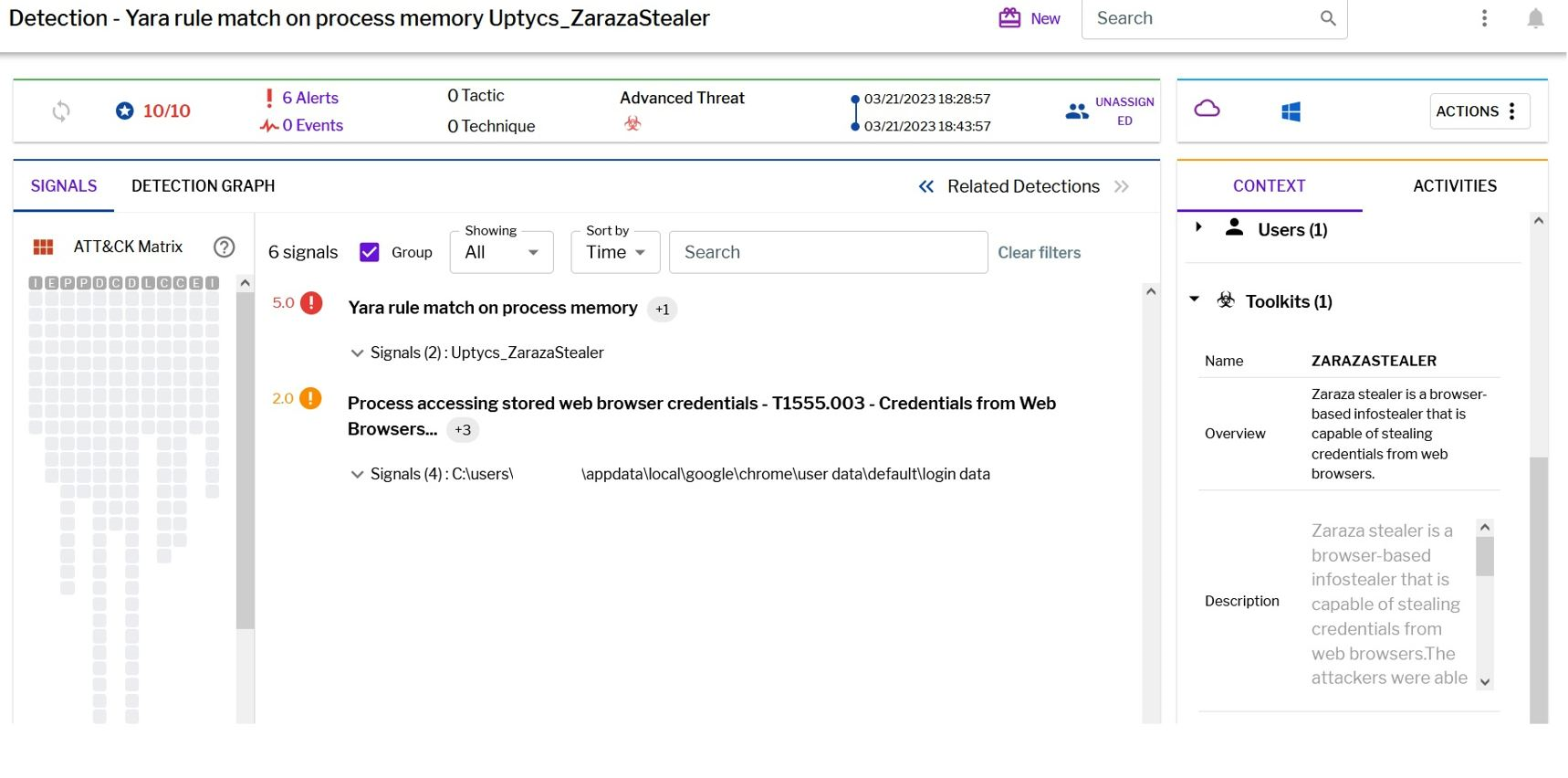Click the notification bell icon

[1535, 18]
